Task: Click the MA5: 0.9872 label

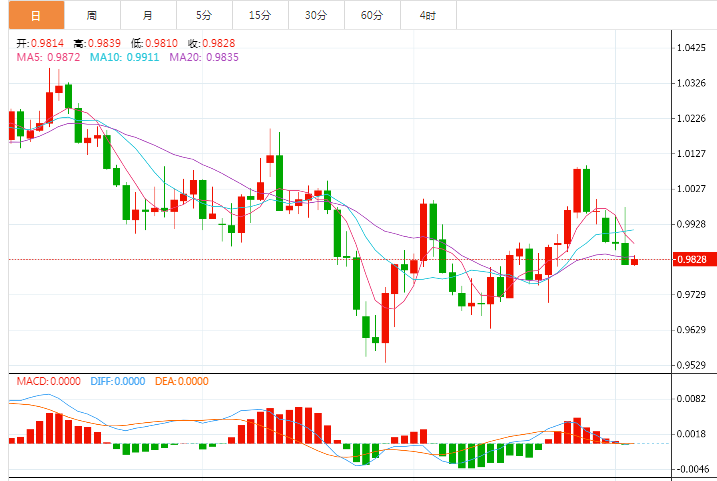Action: click(x=48, y=57)
